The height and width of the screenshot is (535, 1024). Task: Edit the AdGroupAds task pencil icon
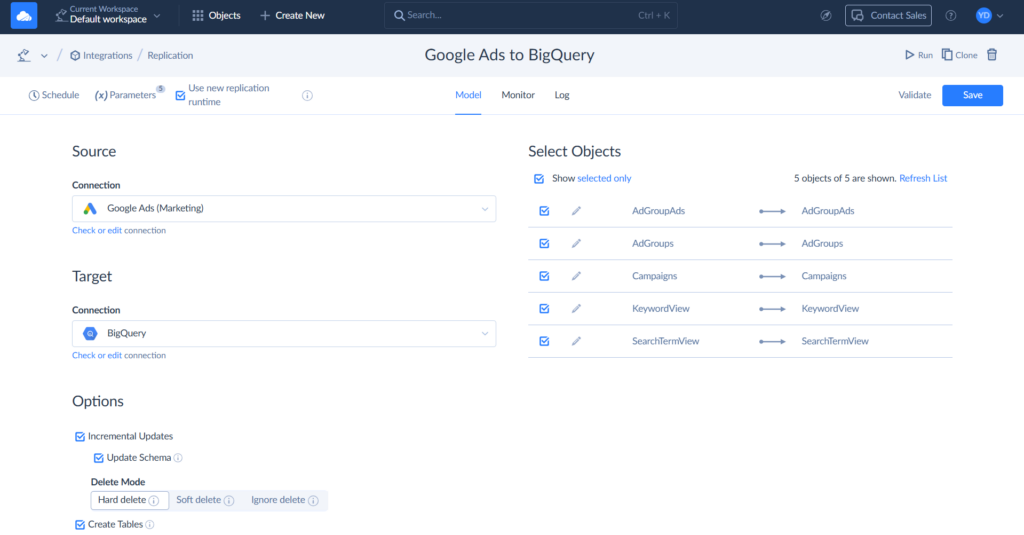coord(576,211)
